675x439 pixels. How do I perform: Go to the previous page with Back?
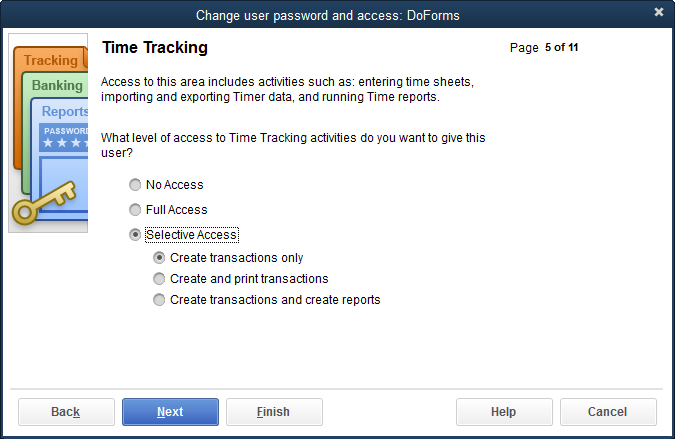(66, 412)
